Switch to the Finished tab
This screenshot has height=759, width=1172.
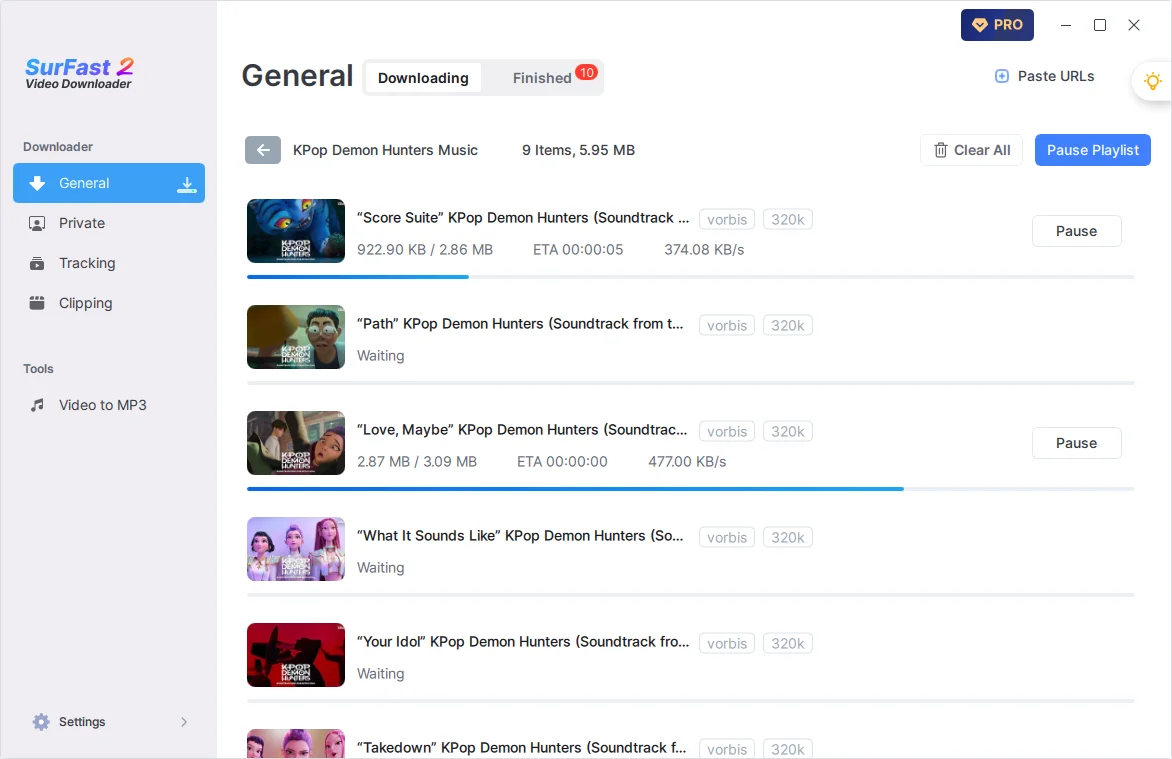click(x=542, y=78)
